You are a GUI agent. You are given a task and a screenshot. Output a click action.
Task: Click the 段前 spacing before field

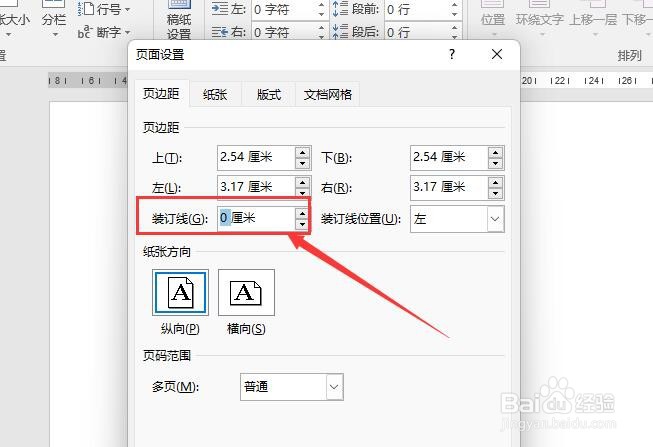click(x=418, y=9)
